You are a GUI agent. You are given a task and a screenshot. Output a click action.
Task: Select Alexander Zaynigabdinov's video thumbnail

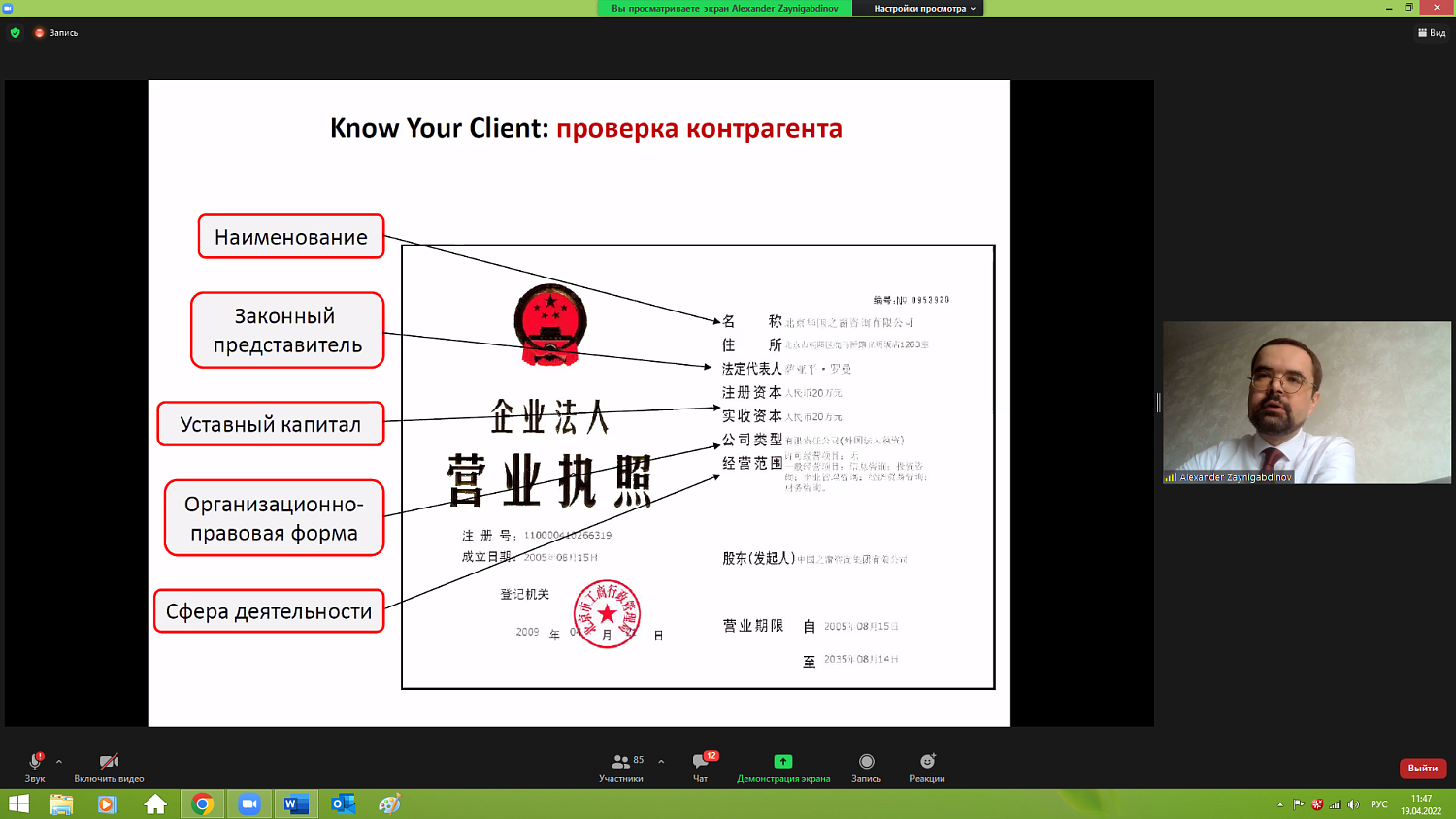pyautogui.click(x=1307, y=403)
